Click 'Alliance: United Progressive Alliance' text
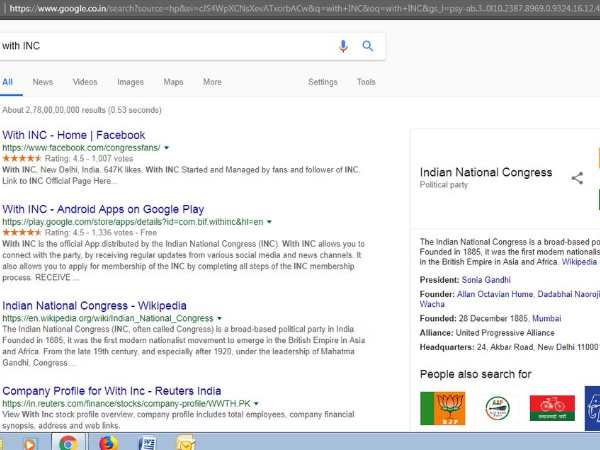The height and width of the screenshot is (450, 600). (x=487, y=333)
